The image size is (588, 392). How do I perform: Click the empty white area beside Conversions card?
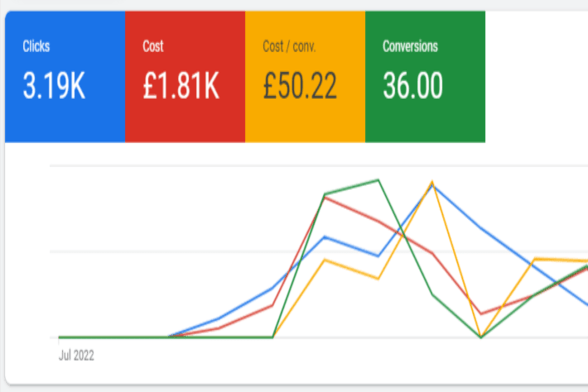click(x=536, y=77)
